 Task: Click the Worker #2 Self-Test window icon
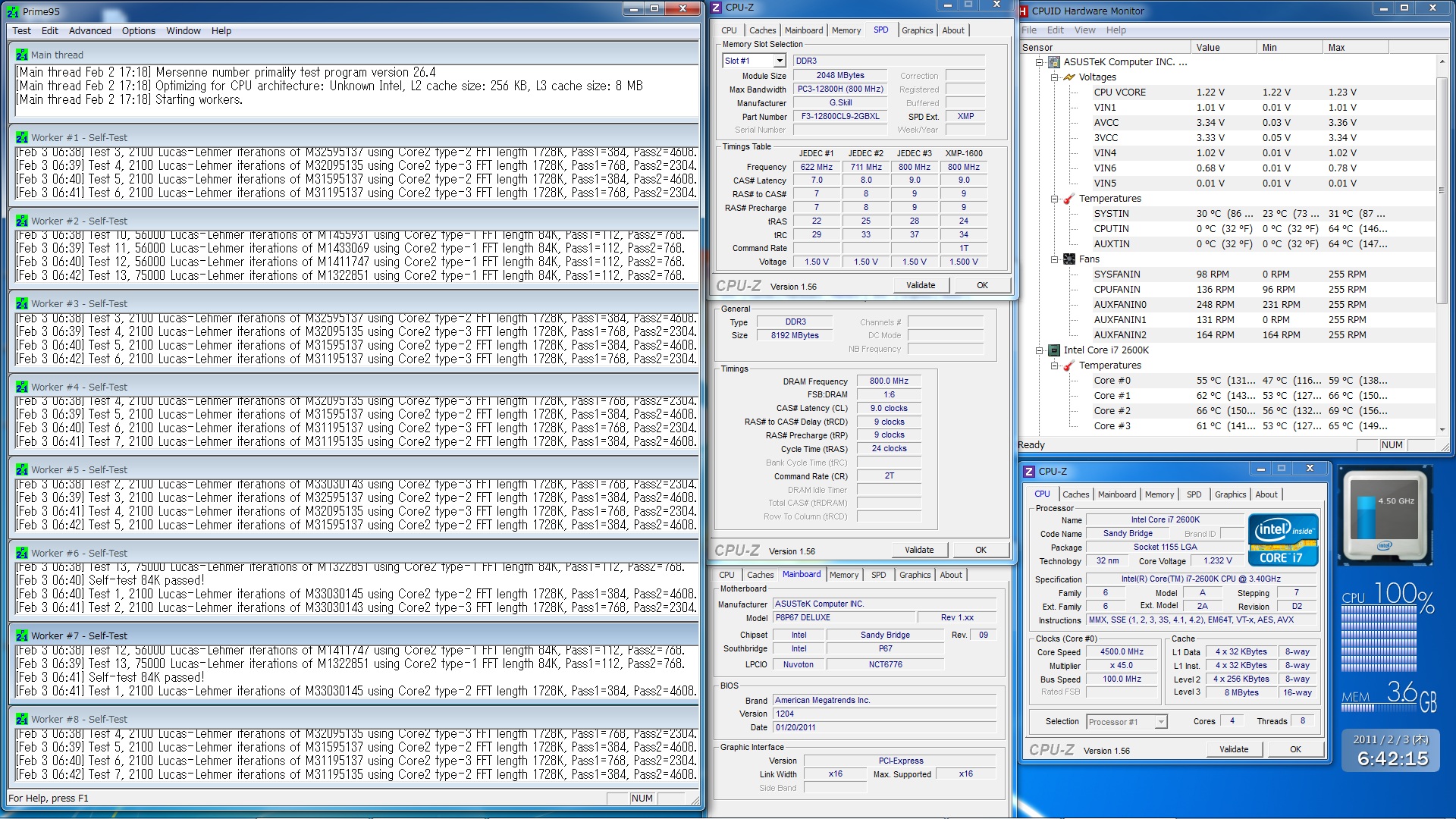pyautogui.click(x=22, y=221)
